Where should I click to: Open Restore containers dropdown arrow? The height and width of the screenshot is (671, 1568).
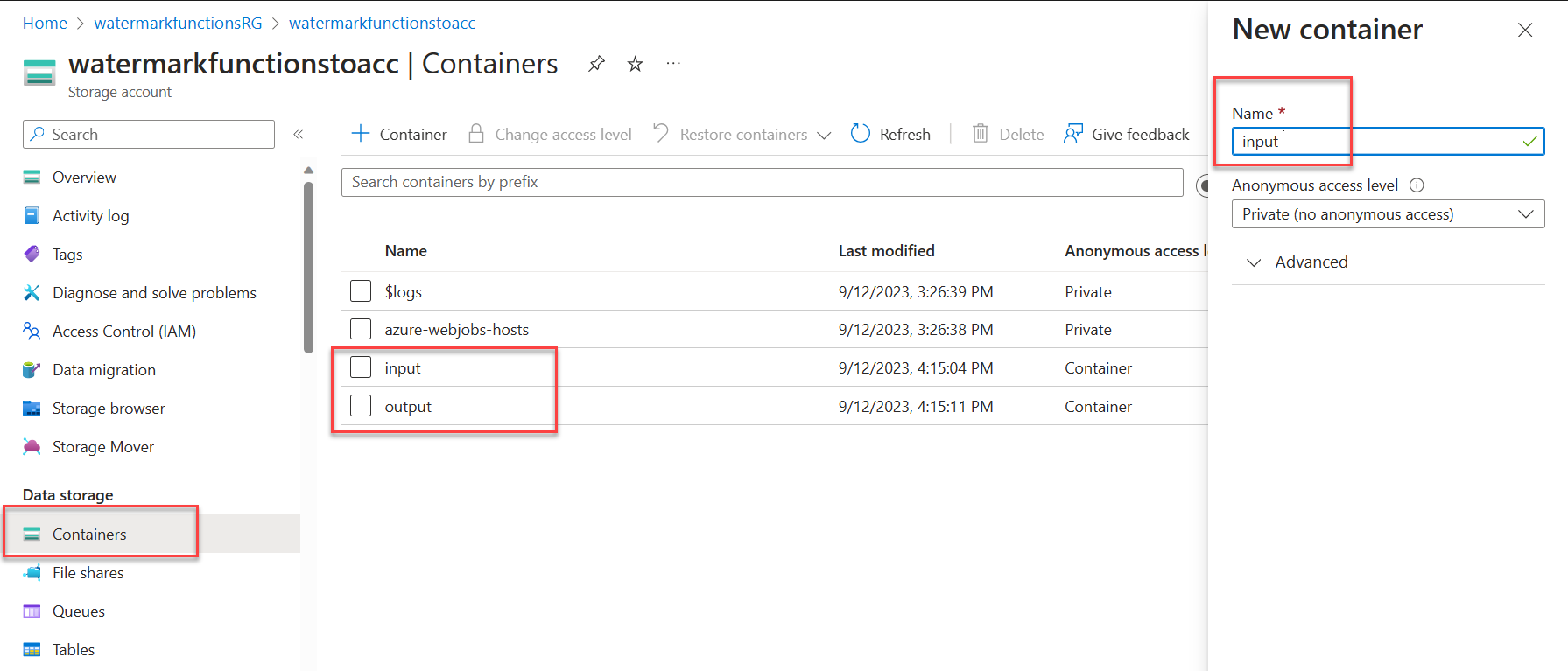click(824, 135)
